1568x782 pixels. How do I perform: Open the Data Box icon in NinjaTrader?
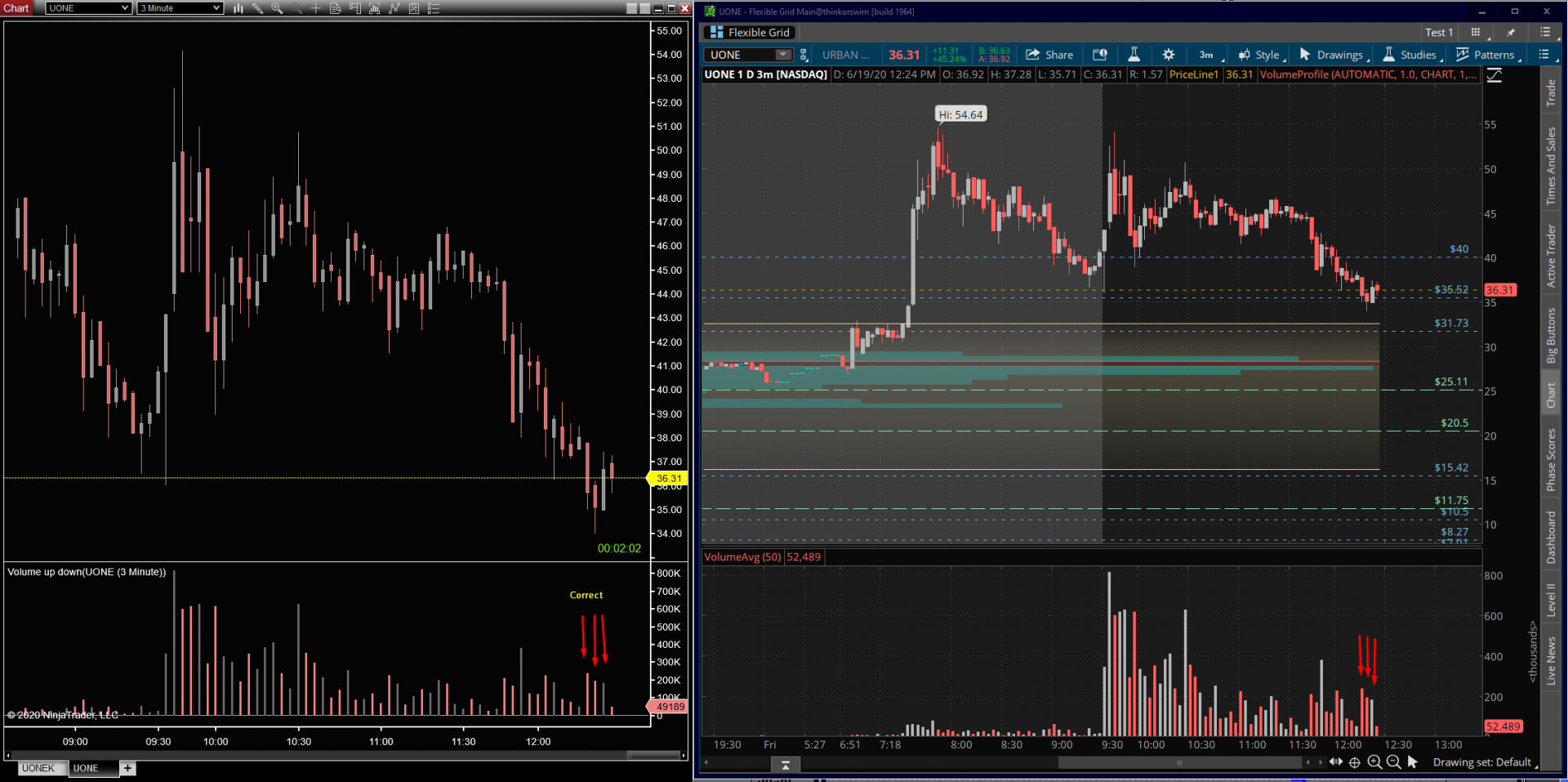click(x=335, y=8)
